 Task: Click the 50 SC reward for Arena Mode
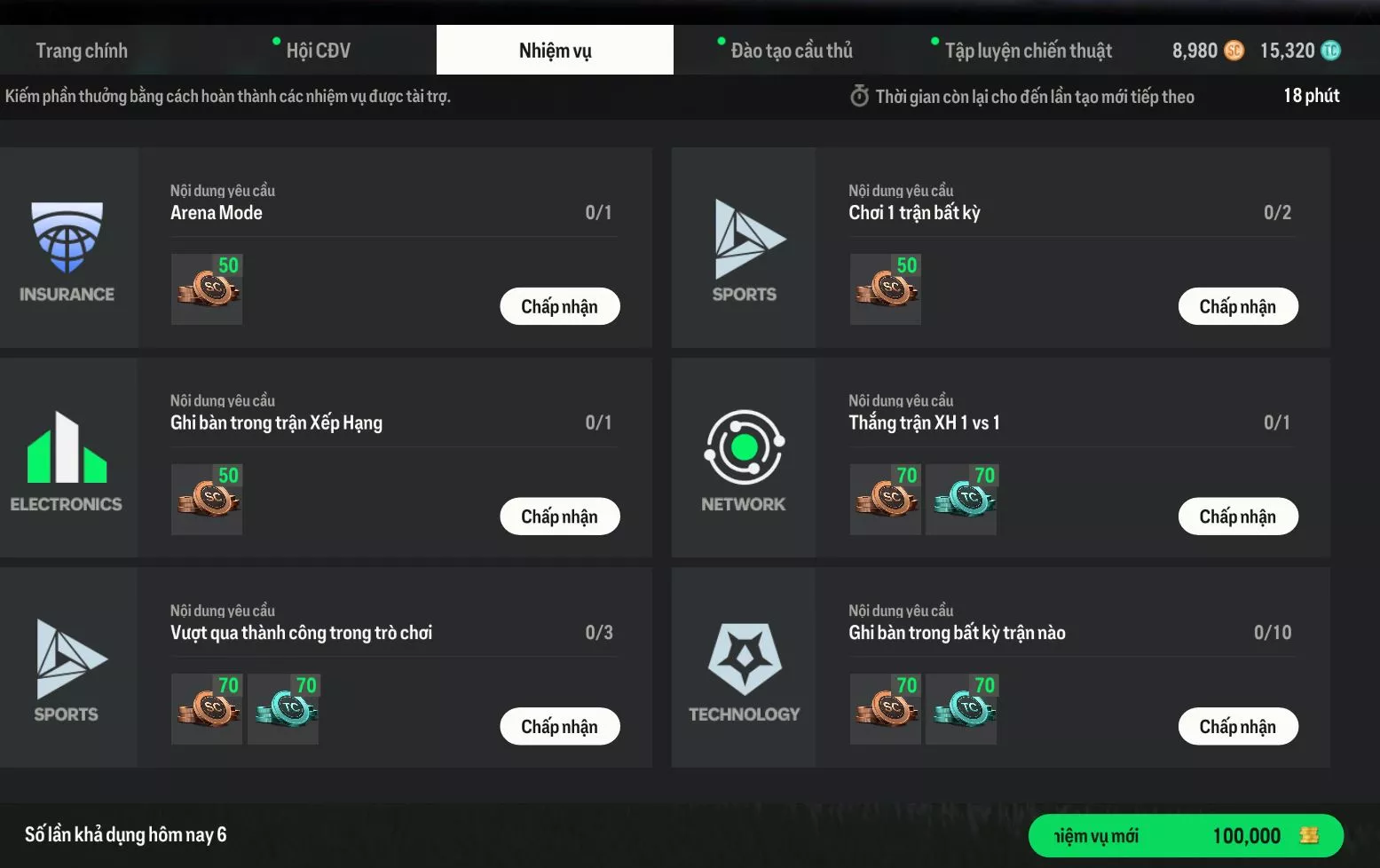(x=207, y=289)
